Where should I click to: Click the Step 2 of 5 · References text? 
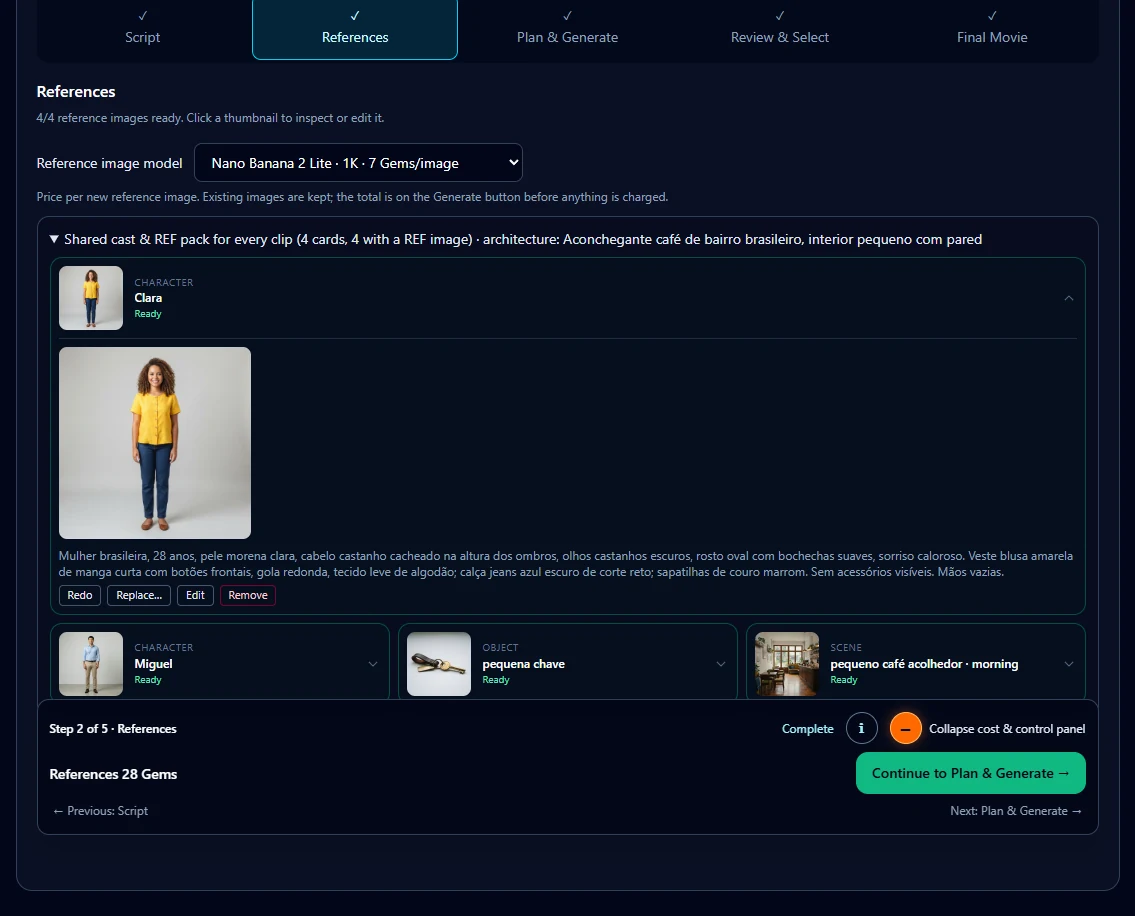pyautogui.click(x=113, y=728)
